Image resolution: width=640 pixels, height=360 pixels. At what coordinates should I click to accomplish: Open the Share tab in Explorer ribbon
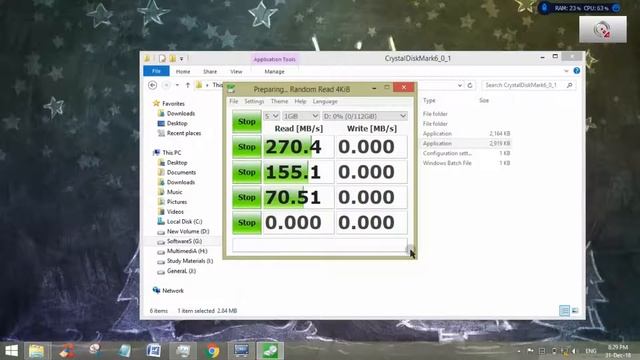[x=210, y=71]
